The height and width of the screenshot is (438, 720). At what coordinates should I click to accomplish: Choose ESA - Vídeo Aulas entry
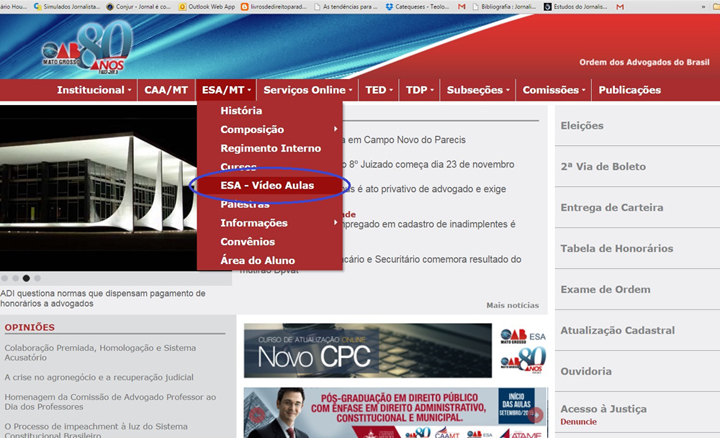point(270,185)
